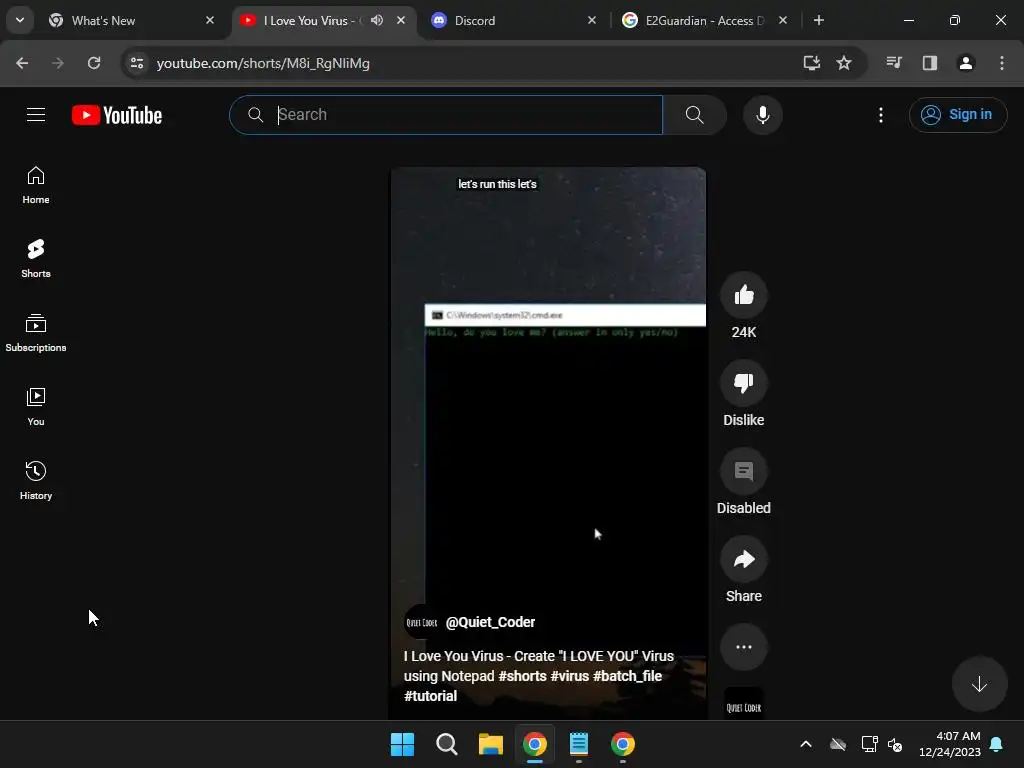Open the taskbar clock and date

(950, 744)
